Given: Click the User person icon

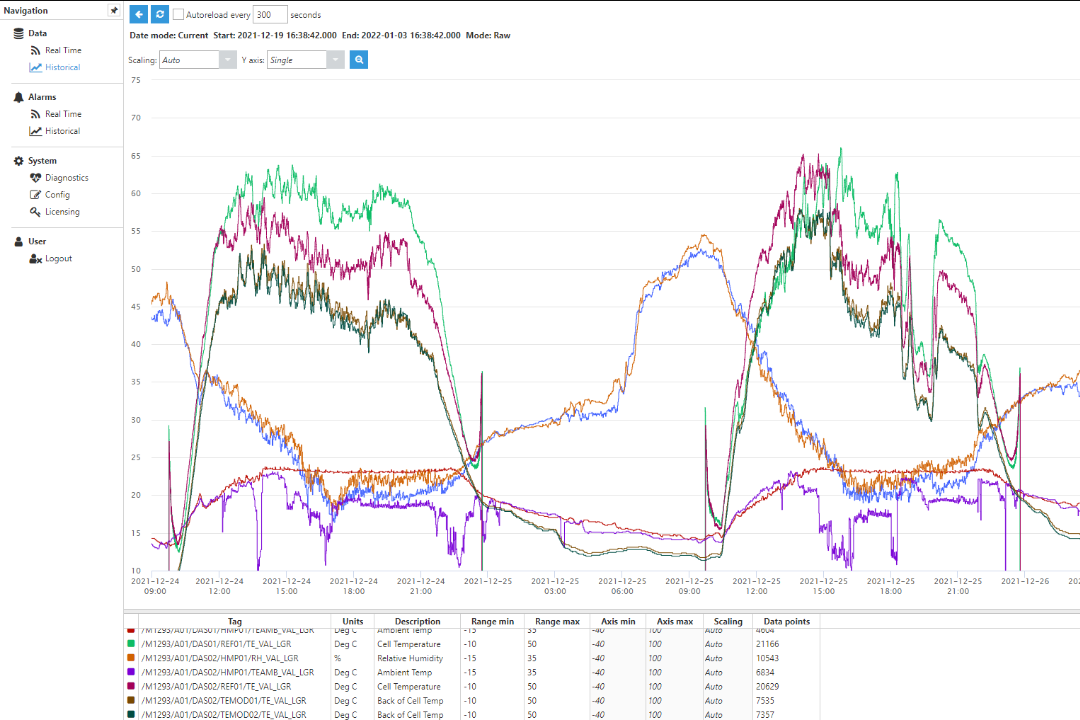Looking at the screenshot, I should click(18, 241).
